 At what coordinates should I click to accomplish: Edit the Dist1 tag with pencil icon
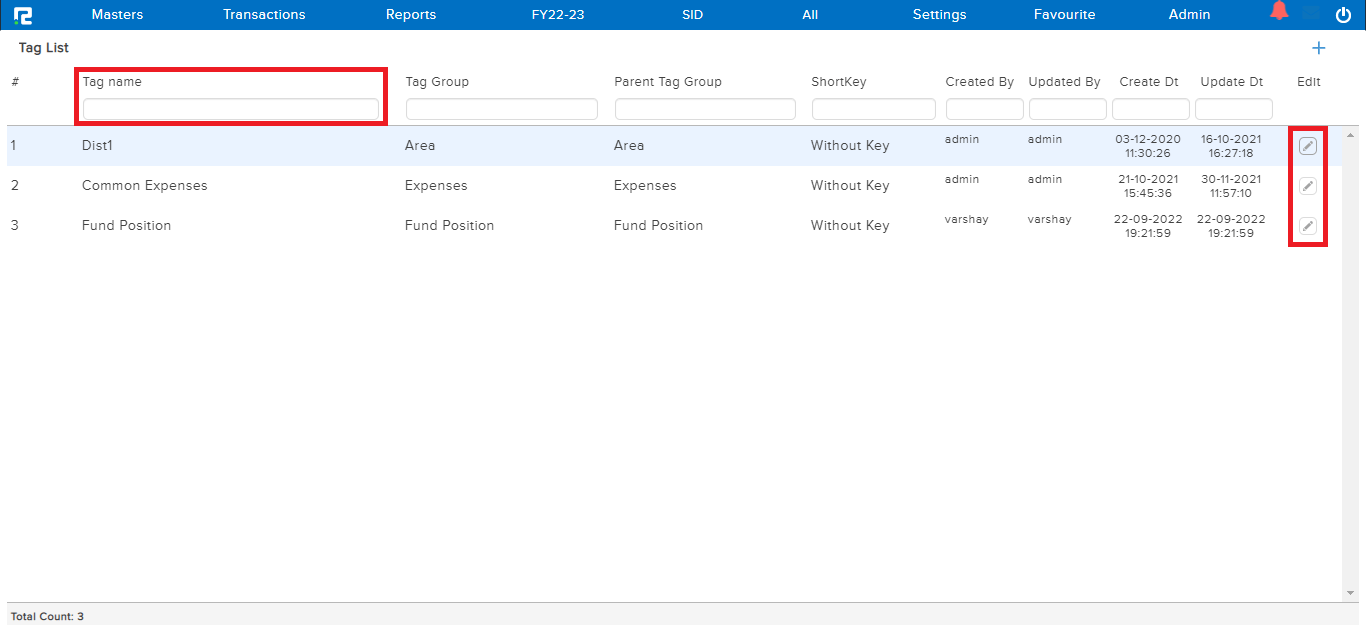[x=1307, y=146]
